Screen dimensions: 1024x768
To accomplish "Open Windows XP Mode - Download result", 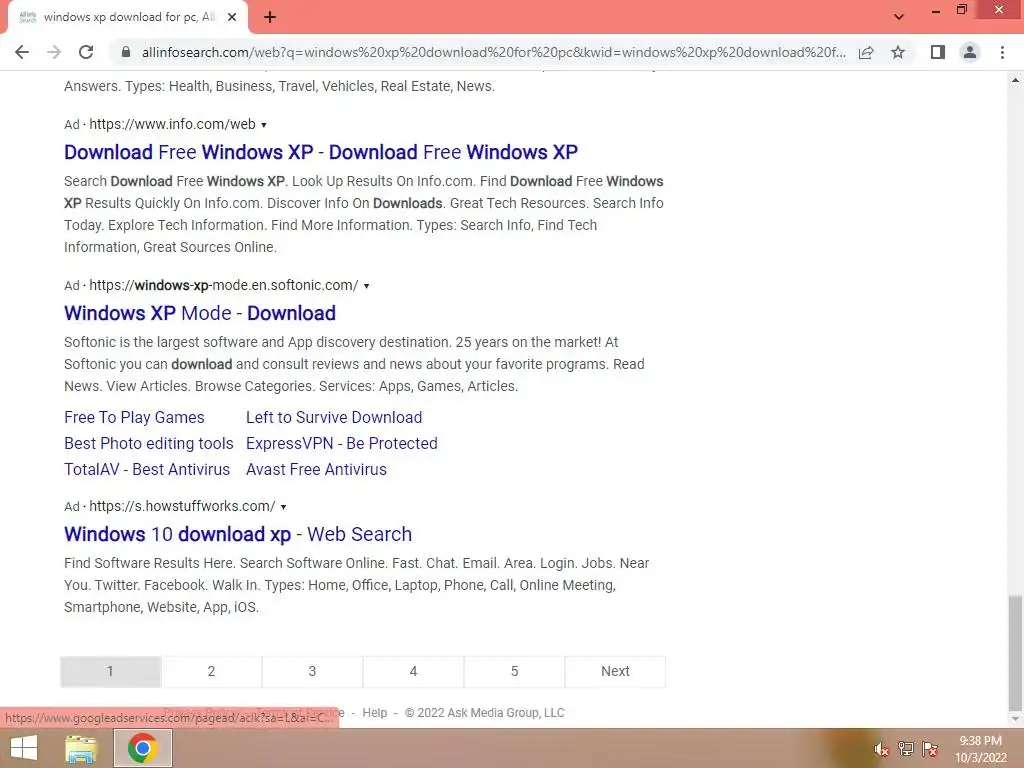I will 200,313.
